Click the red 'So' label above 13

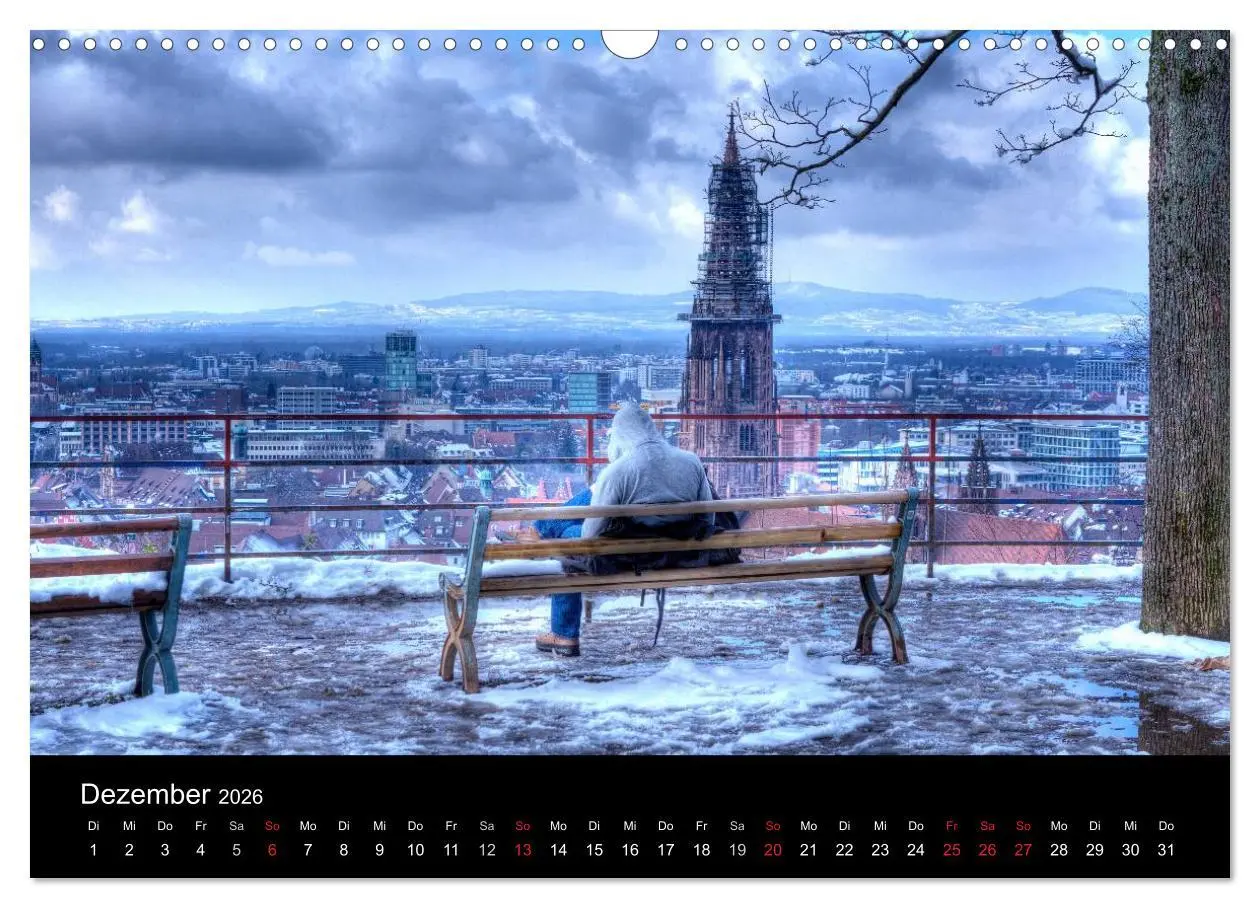click(x=522, y=826)
